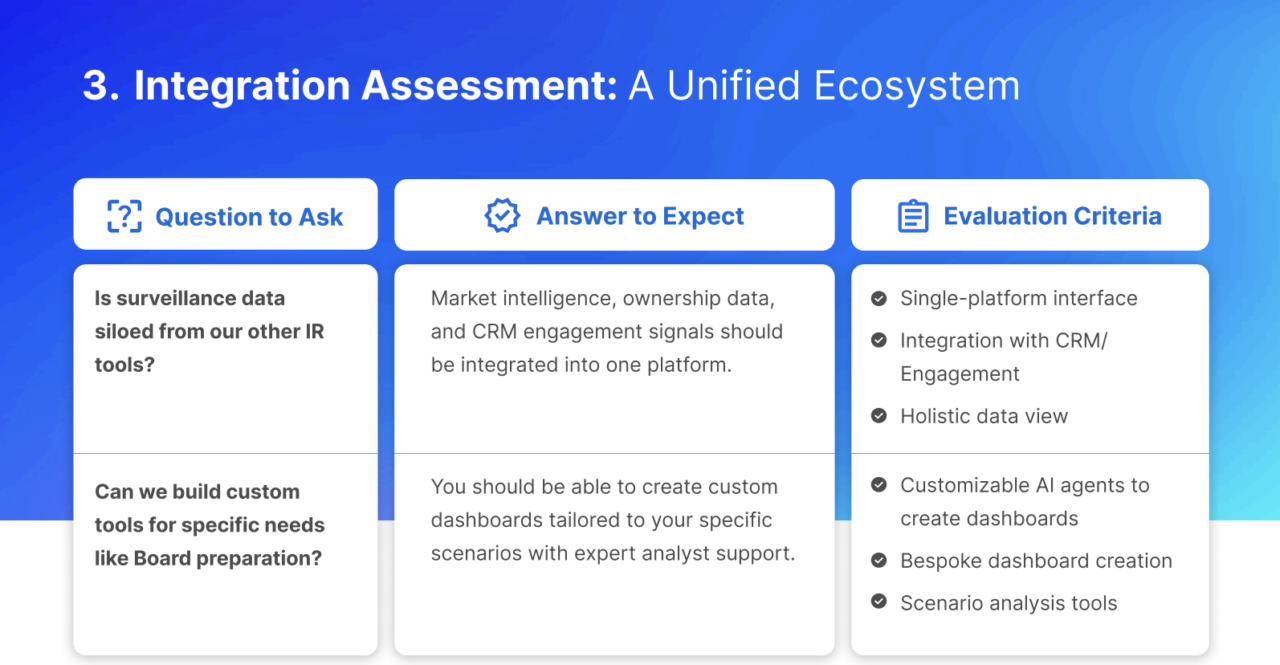
Task: Click the 'Can we build custom tools' question
Action: tap(209, 525)
